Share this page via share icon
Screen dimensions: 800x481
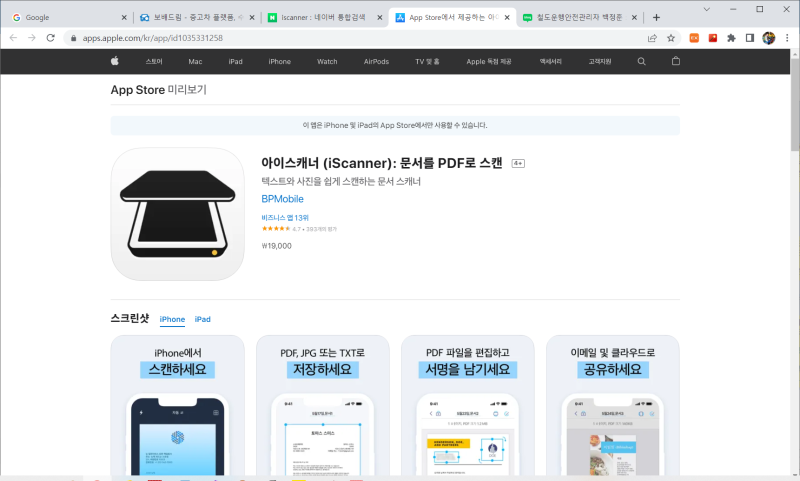652,38
